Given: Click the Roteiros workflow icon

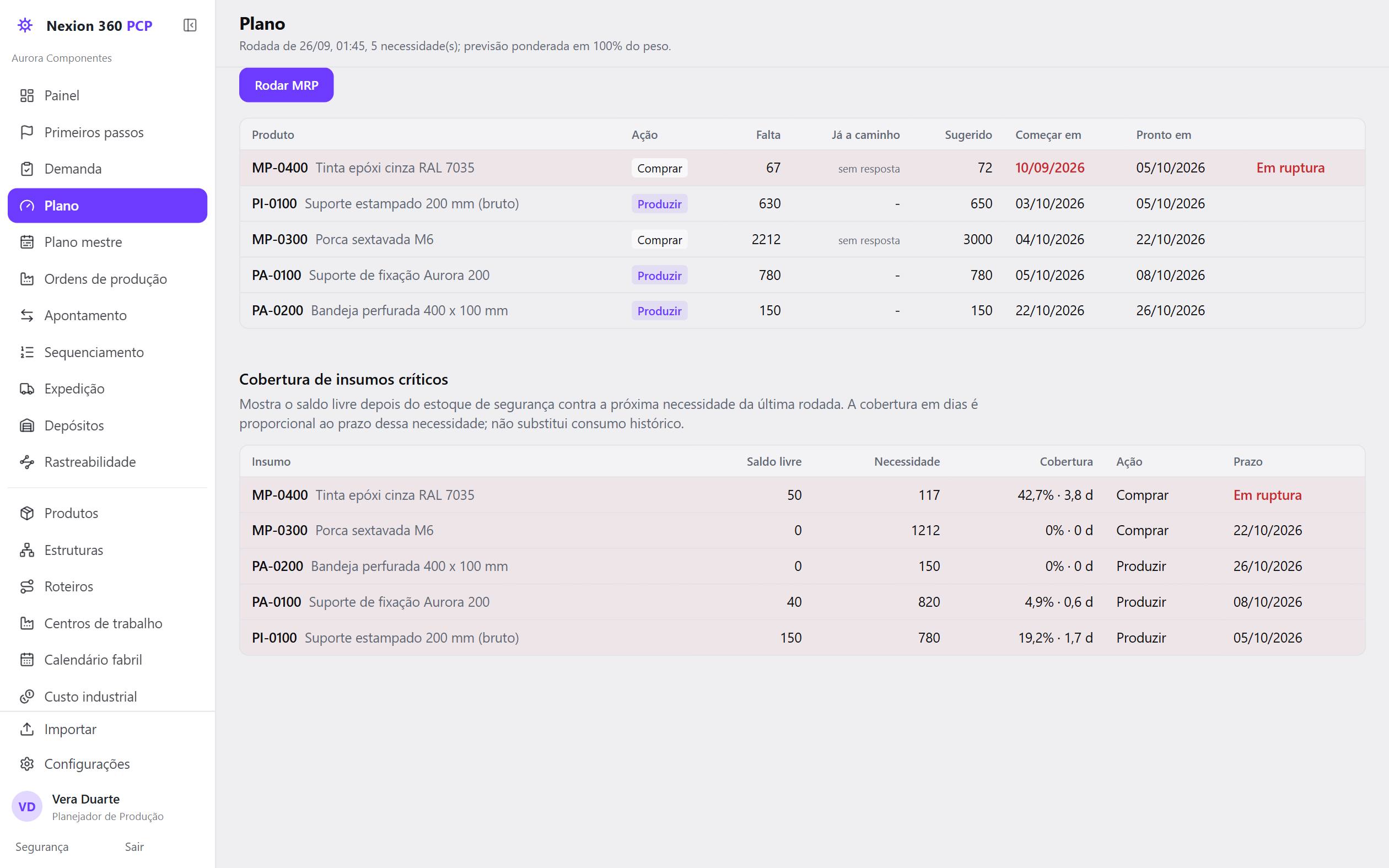Looking at the screenshot, I should pyautogui.click(x=27, y=587).
